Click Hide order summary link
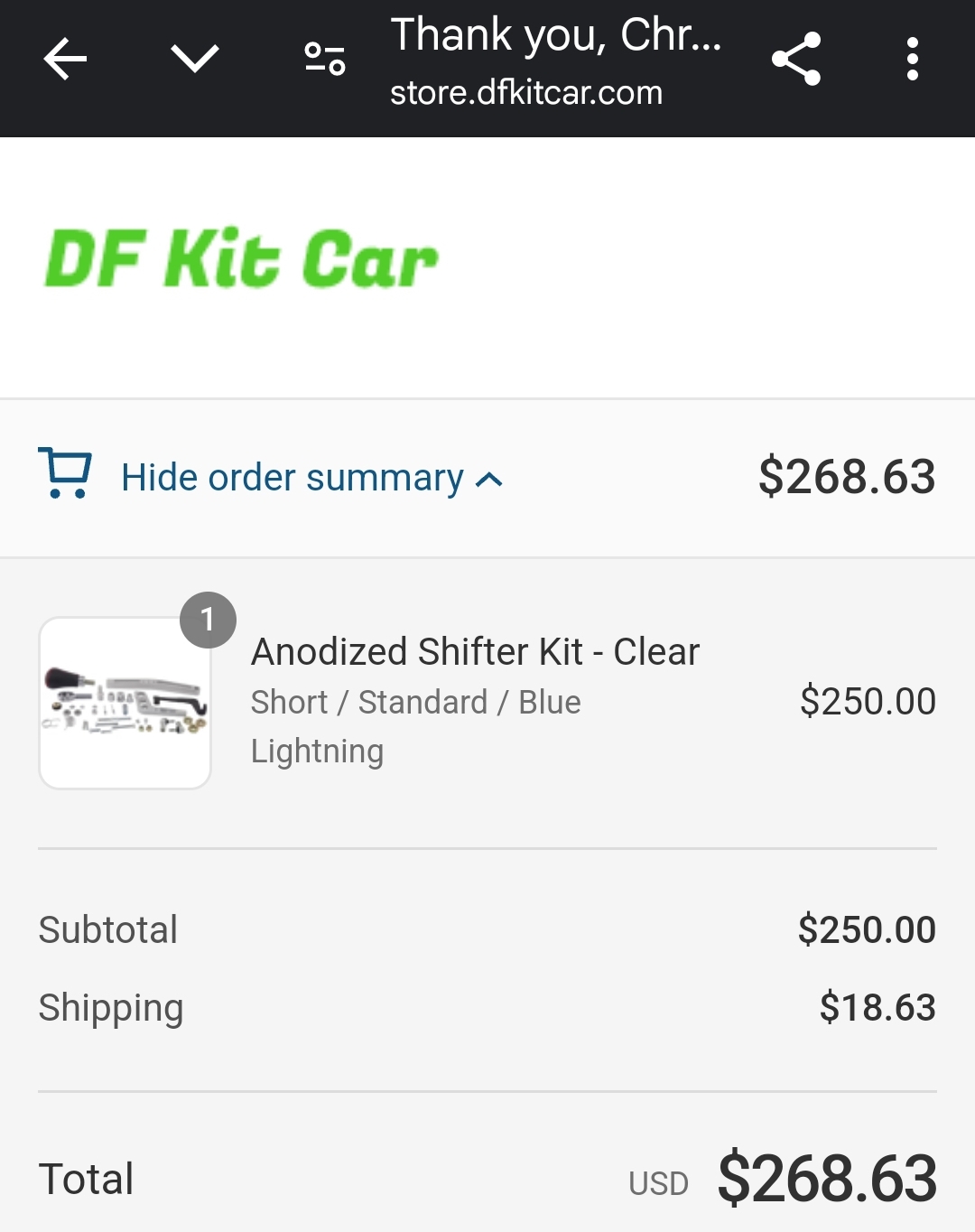975x1232 pixels. tap(292, 477)
